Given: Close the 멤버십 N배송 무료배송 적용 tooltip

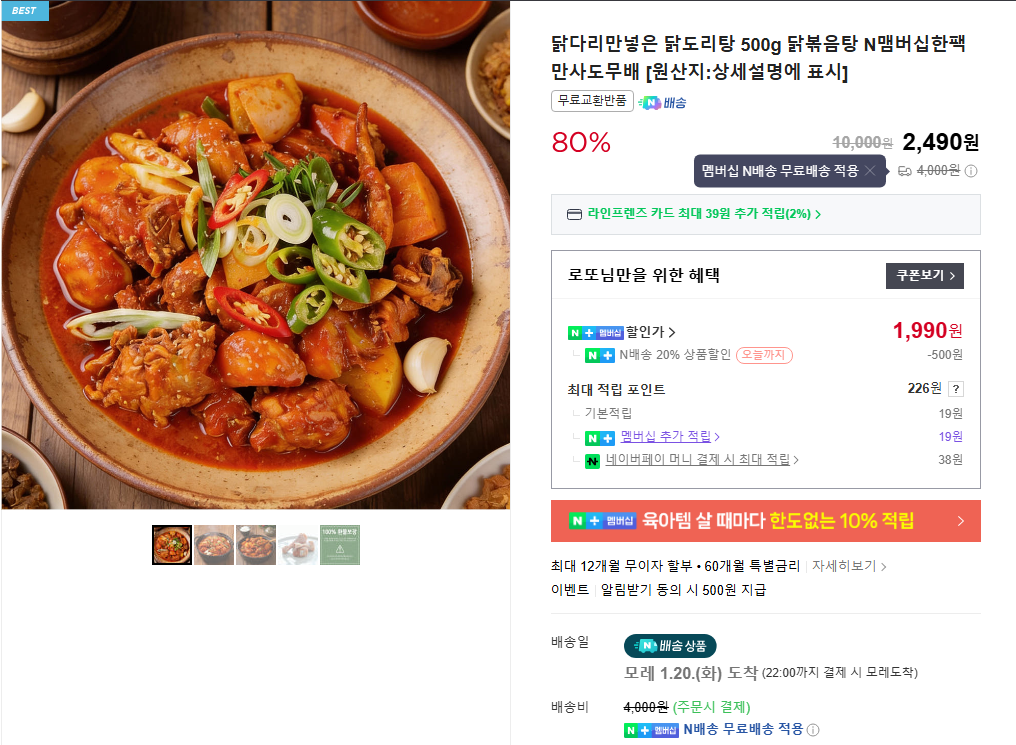Looking at the screenshot, I should (x=870, y=170).
